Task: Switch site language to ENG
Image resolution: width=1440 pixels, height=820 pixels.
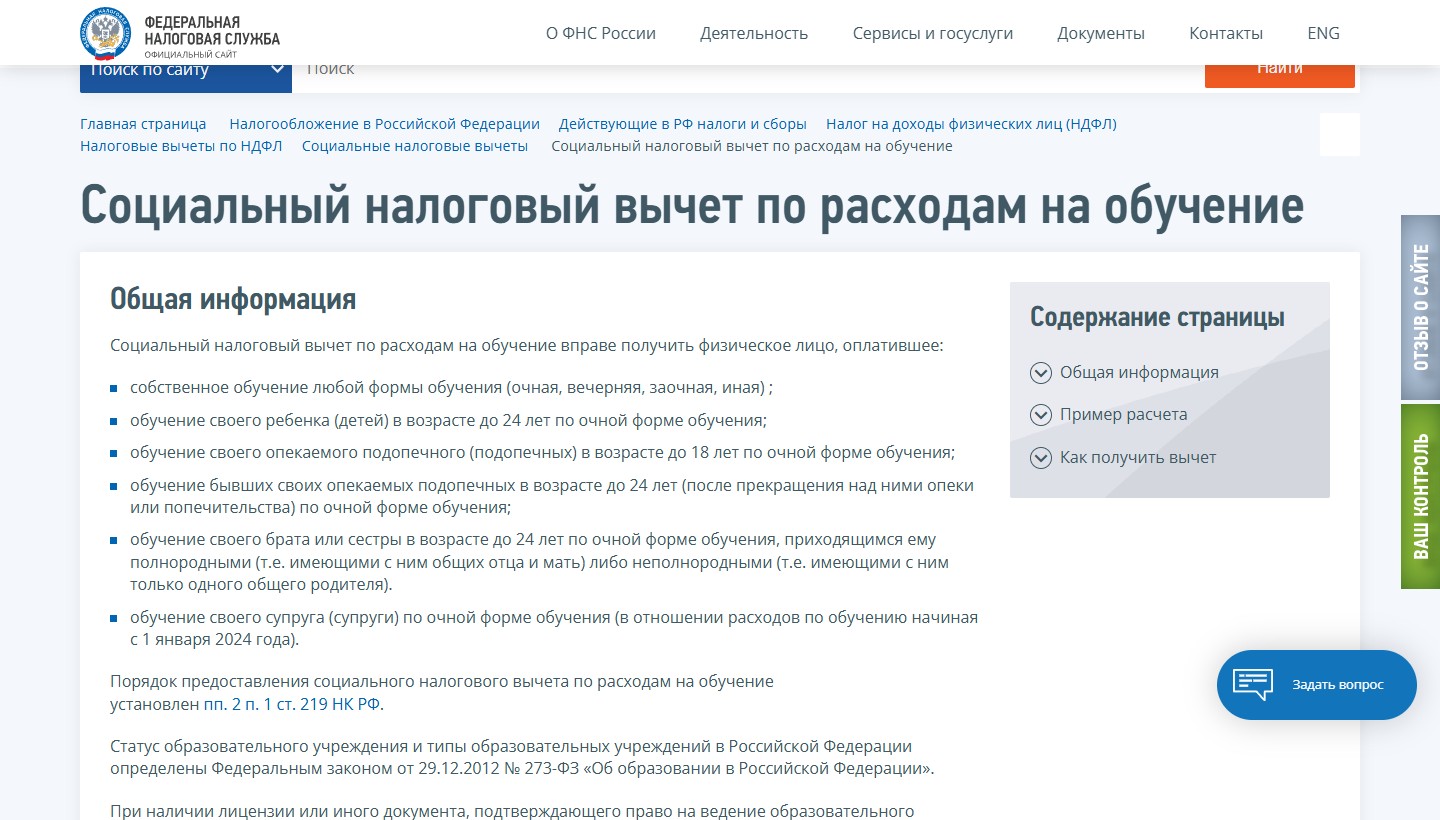Action: (1323, 33)
